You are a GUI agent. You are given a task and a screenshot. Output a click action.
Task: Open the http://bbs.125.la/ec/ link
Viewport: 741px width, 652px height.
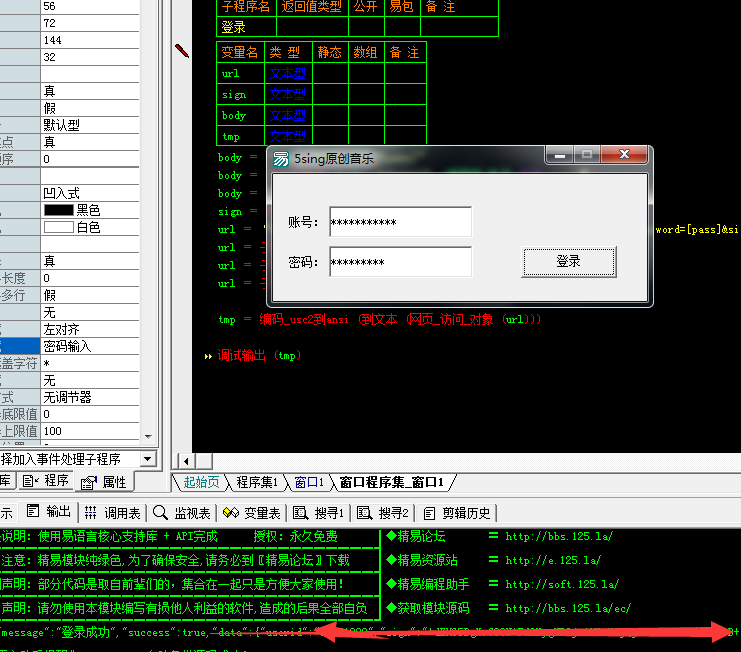click(x=568, y=608)
